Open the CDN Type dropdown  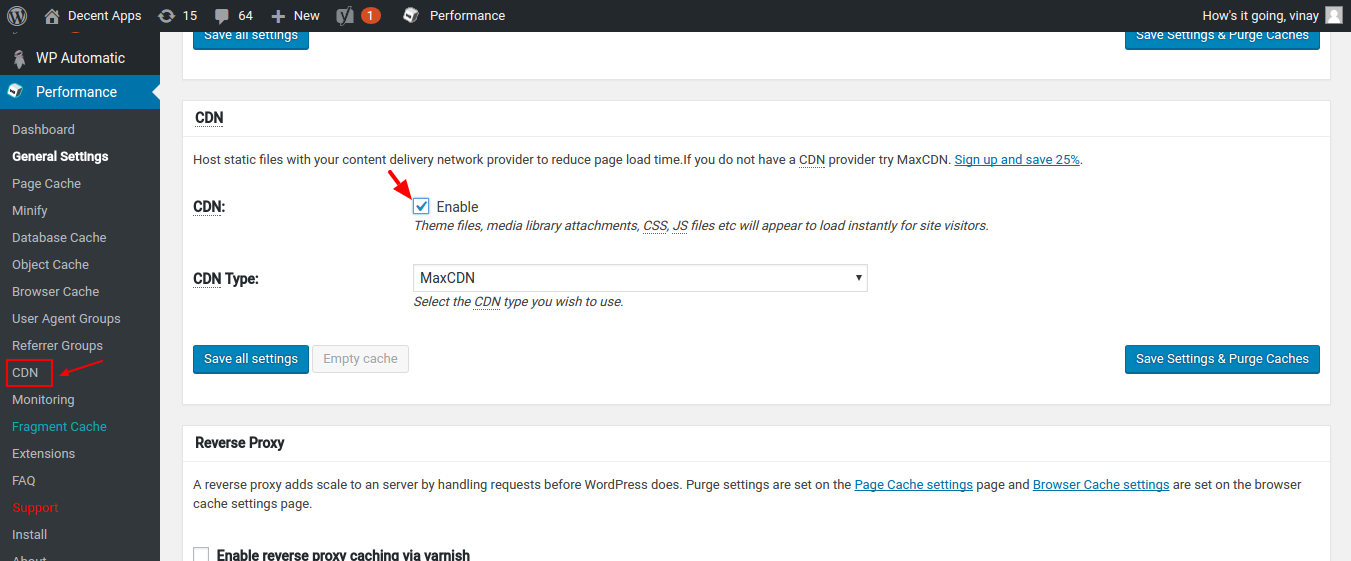[x=640, y=278]
